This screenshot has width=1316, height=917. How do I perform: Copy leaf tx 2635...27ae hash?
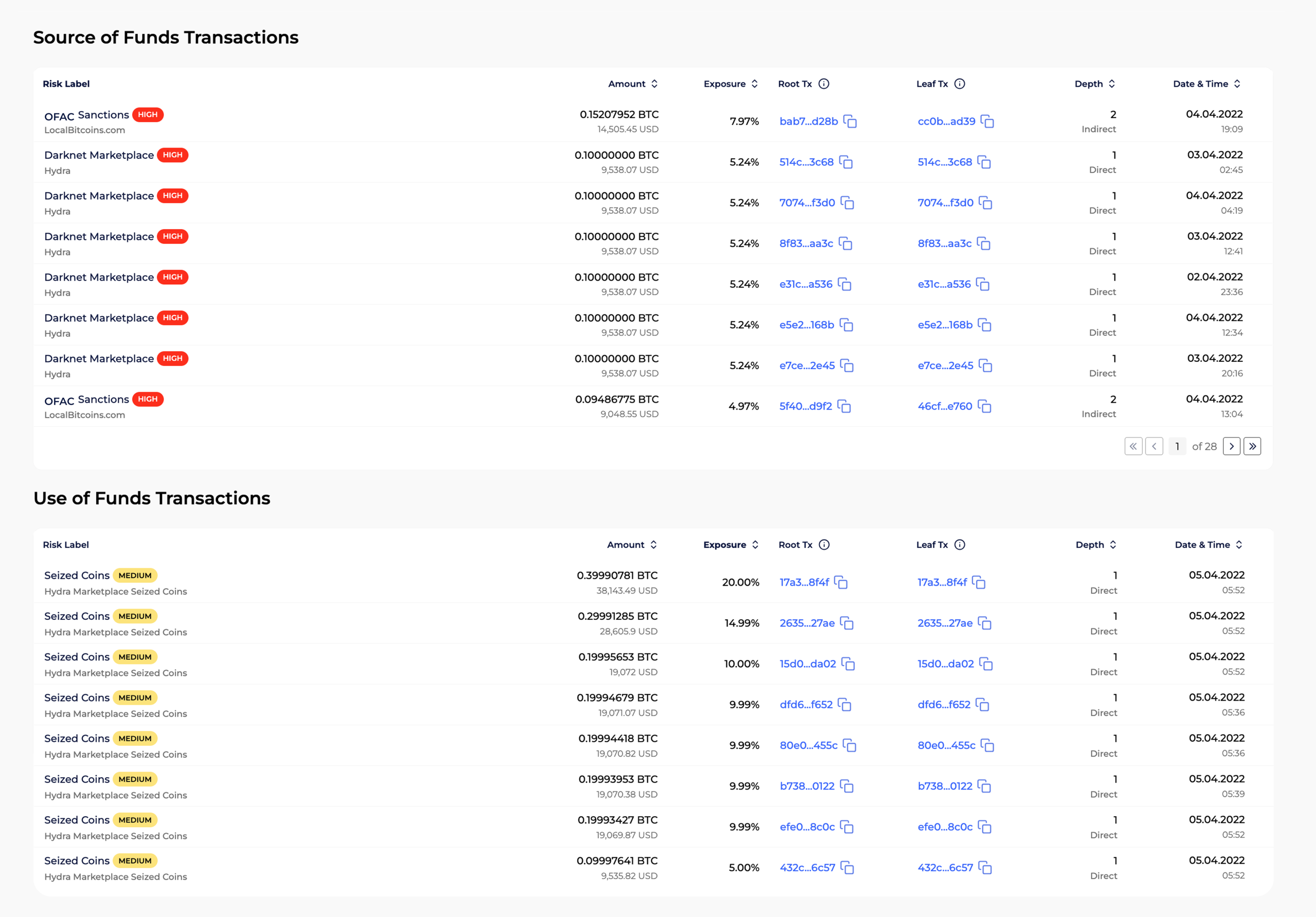[984, 623]
